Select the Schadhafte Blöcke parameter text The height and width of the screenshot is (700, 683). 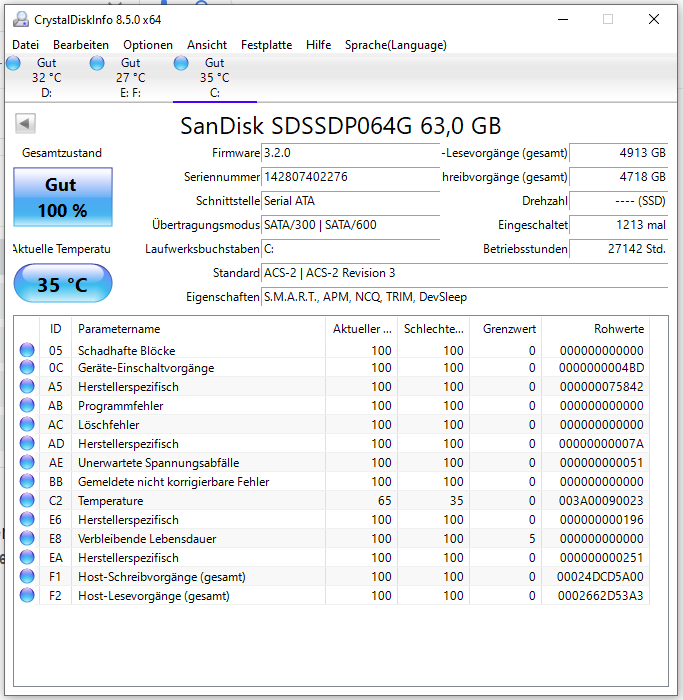click(x=126, y=351)
